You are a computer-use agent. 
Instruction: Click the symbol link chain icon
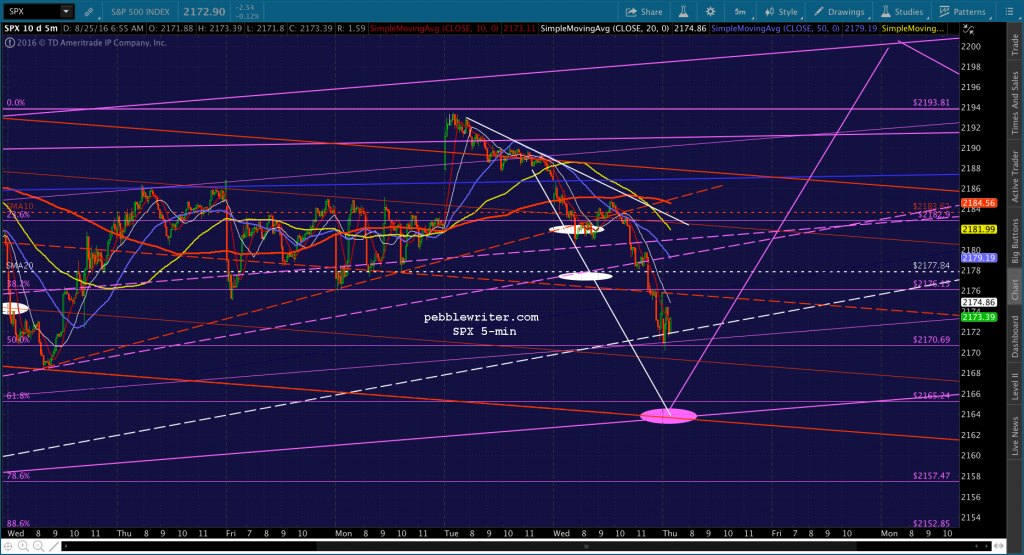(x=89, y=12)
